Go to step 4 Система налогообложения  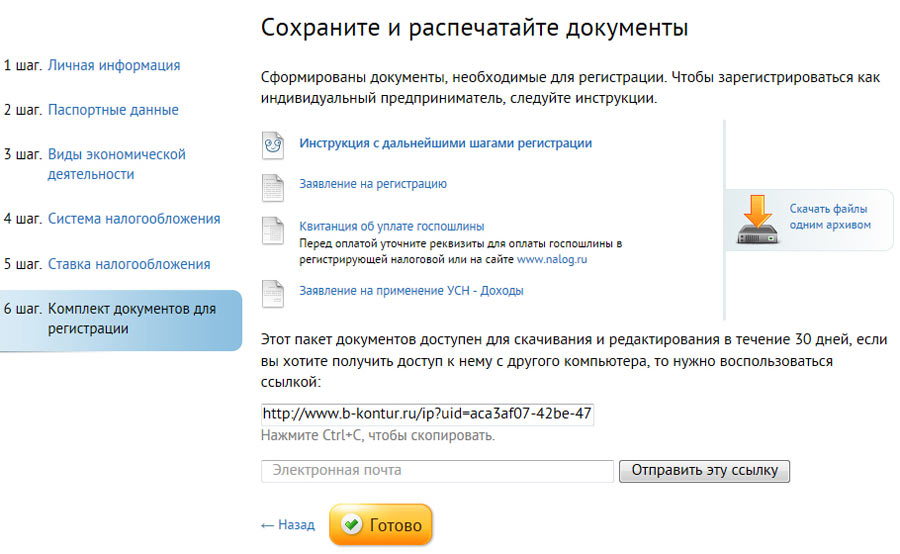134,218
